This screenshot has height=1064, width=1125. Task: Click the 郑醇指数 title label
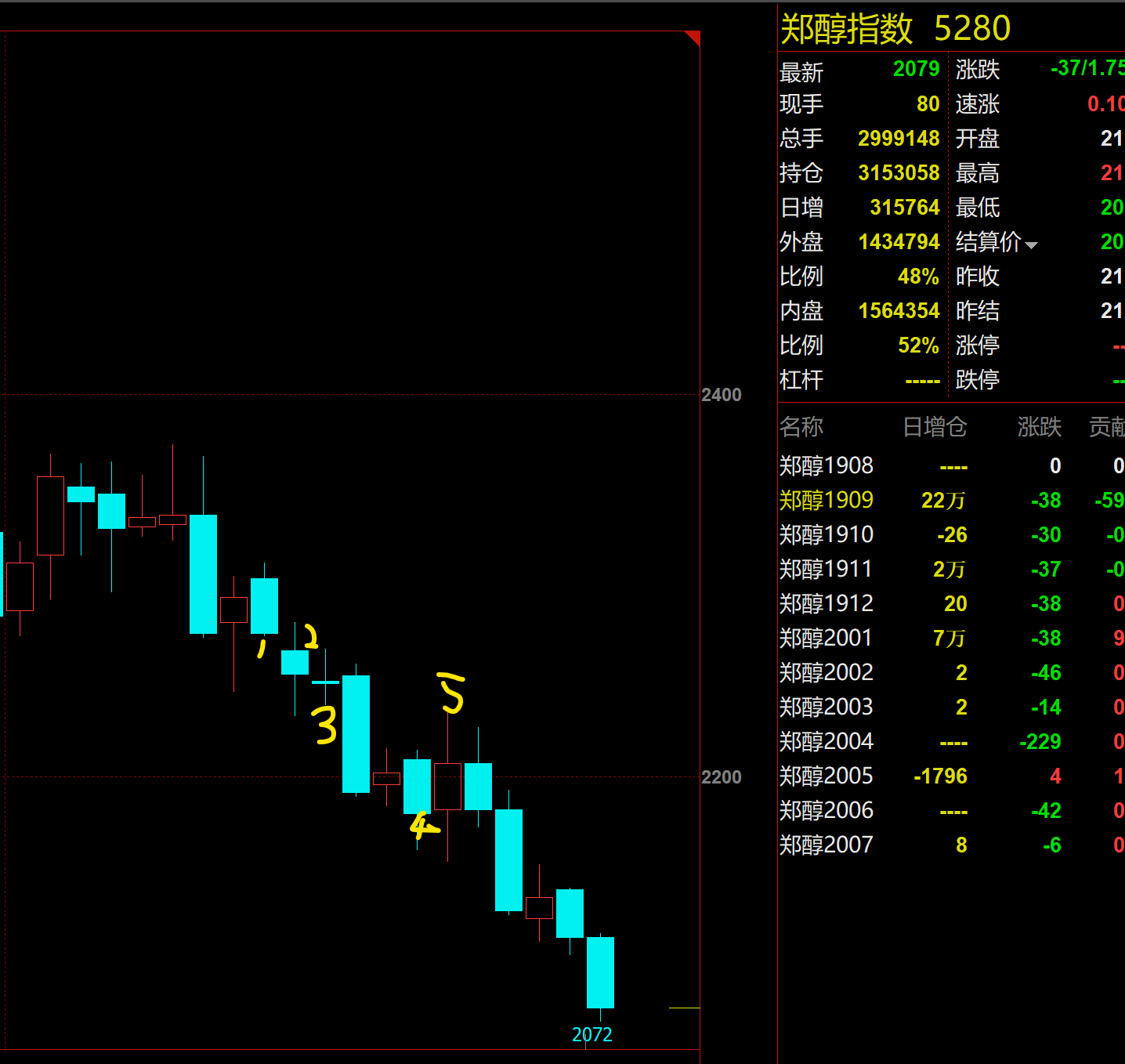tap(846, 29)
